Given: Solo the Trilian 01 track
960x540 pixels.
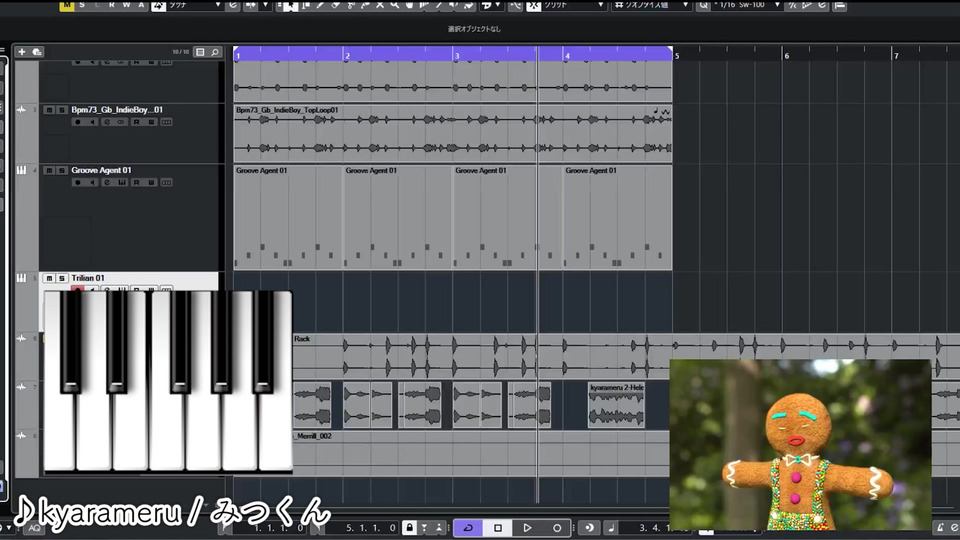Looking at the screenshot, I should 61,278.
